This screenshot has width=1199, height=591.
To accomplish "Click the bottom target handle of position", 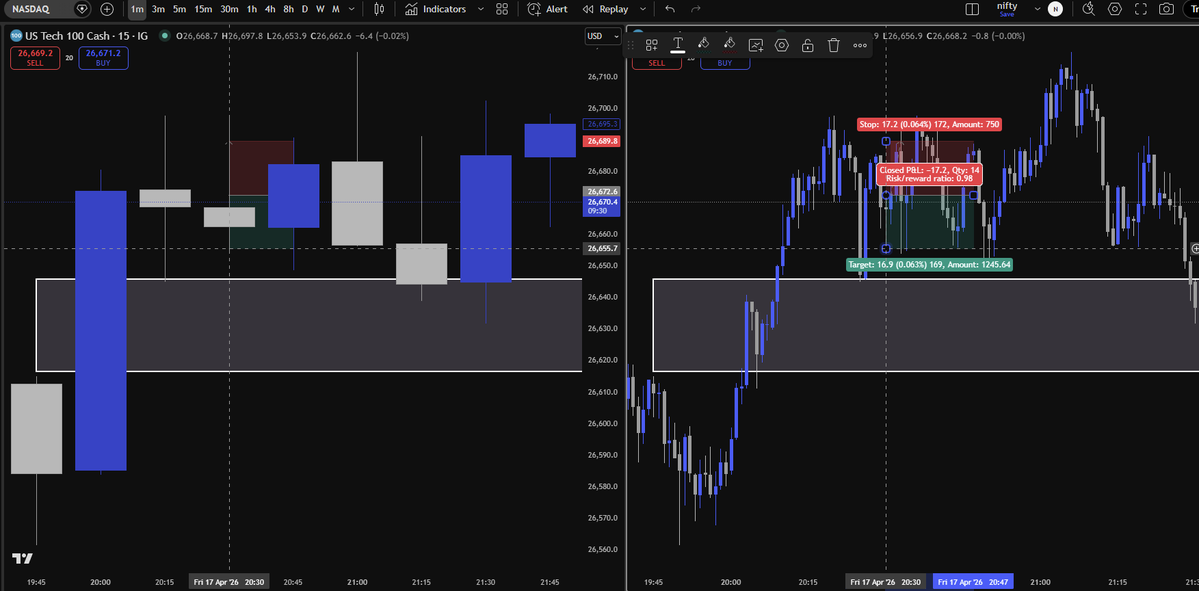I will click(886, 248).
